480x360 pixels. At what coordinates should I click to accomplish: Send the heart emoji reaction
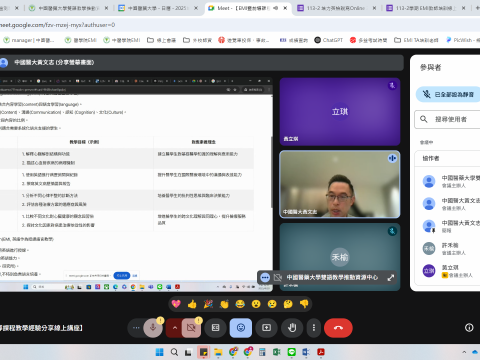[176, 304]
